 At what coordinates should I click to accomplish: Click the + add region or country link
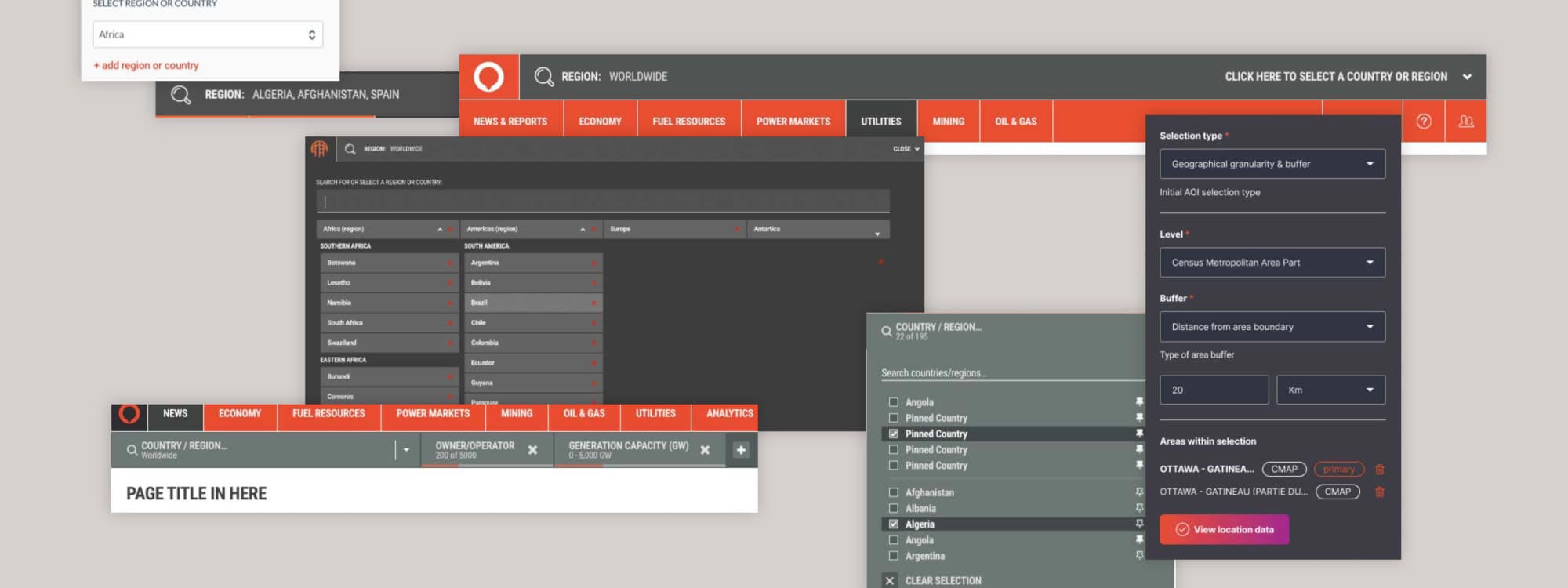tap(146, 66)
